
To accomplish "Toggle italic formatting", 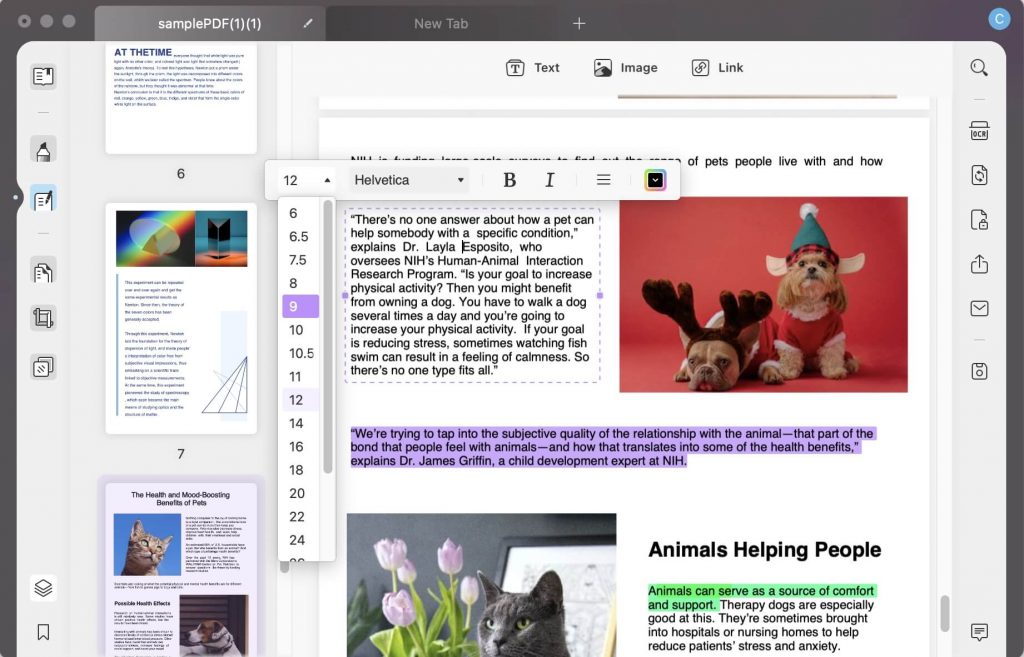I will (x=551, y=179).
